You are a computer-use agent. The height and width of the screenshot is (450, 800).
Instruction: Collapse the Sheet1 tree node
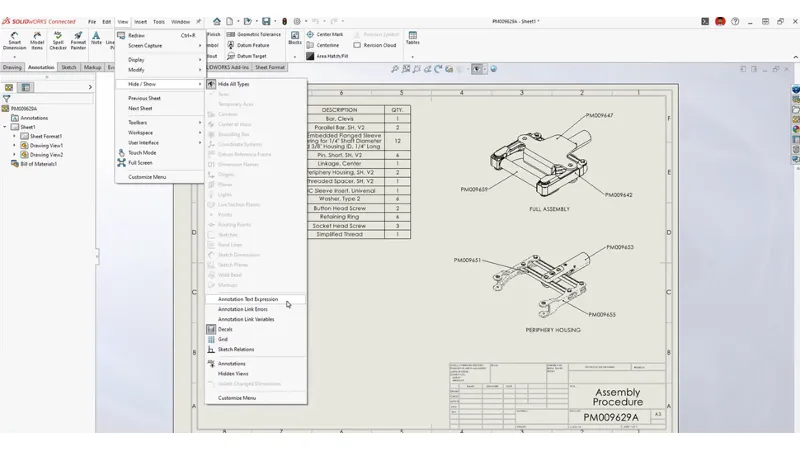click(x=5, y=127)
